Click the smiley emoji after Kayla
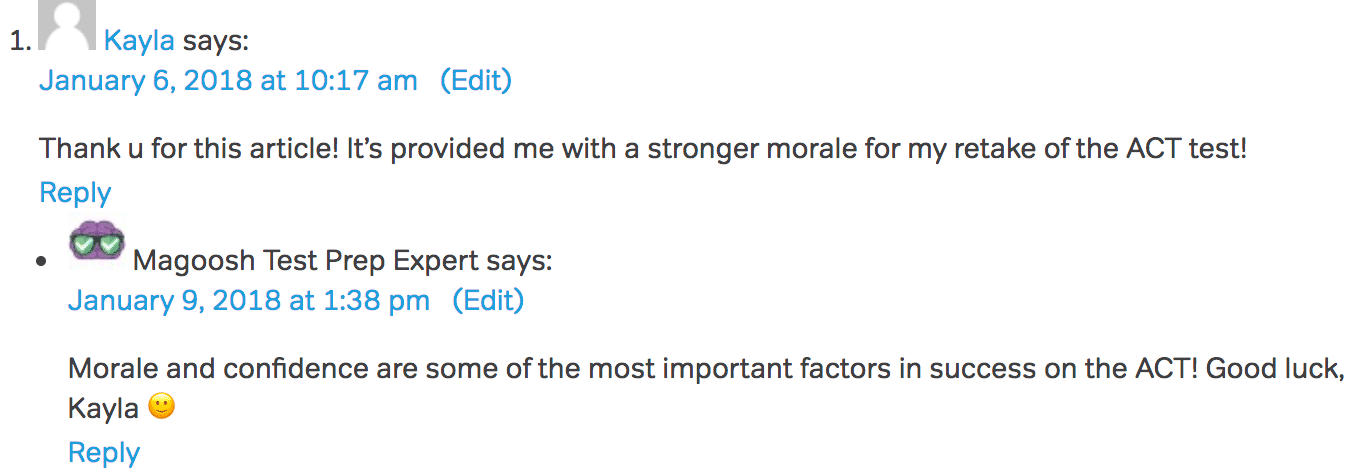 point(160,408)
